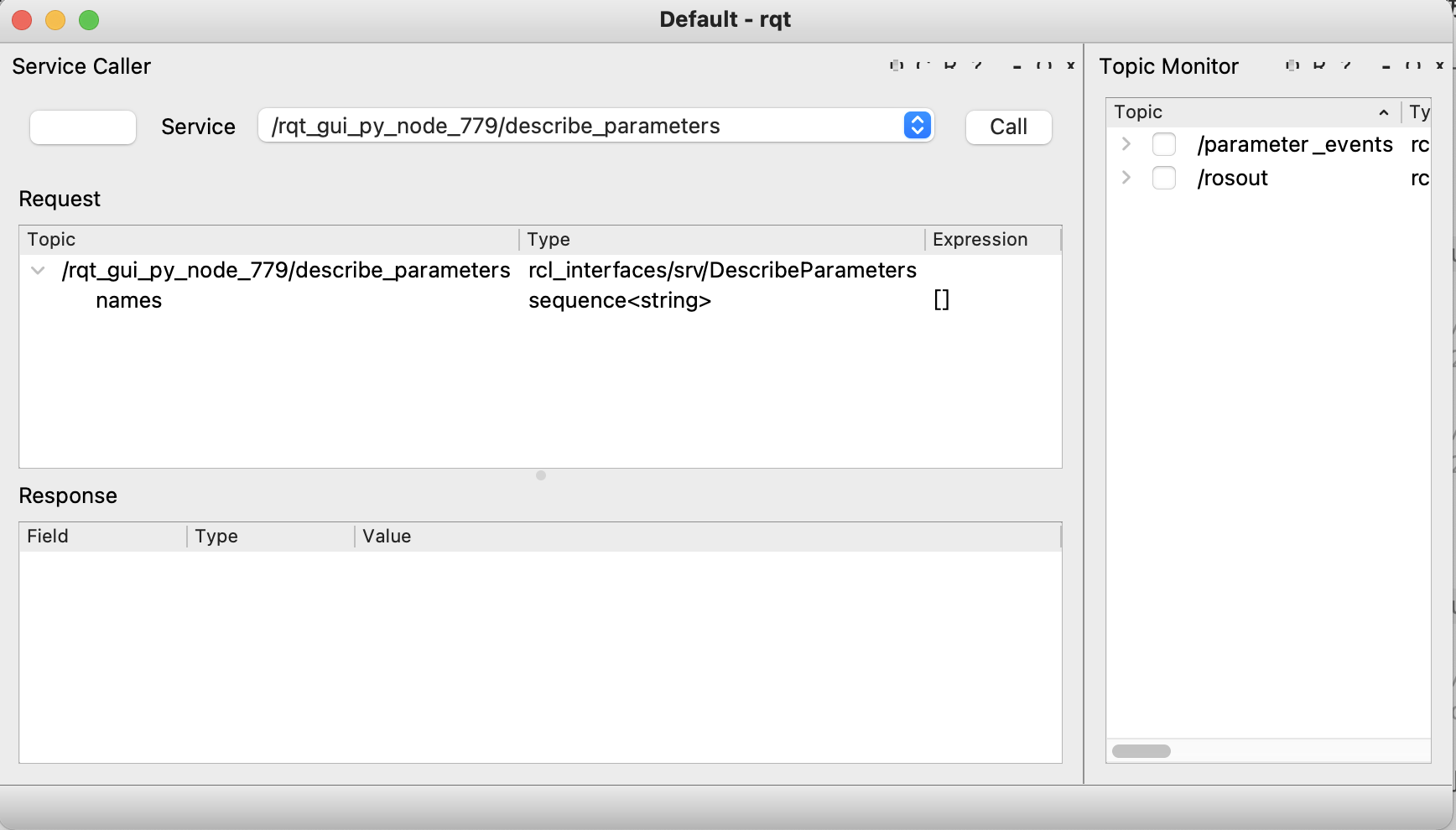Close the Service Caller dock panel
1456x830 pixels.
1071,65
